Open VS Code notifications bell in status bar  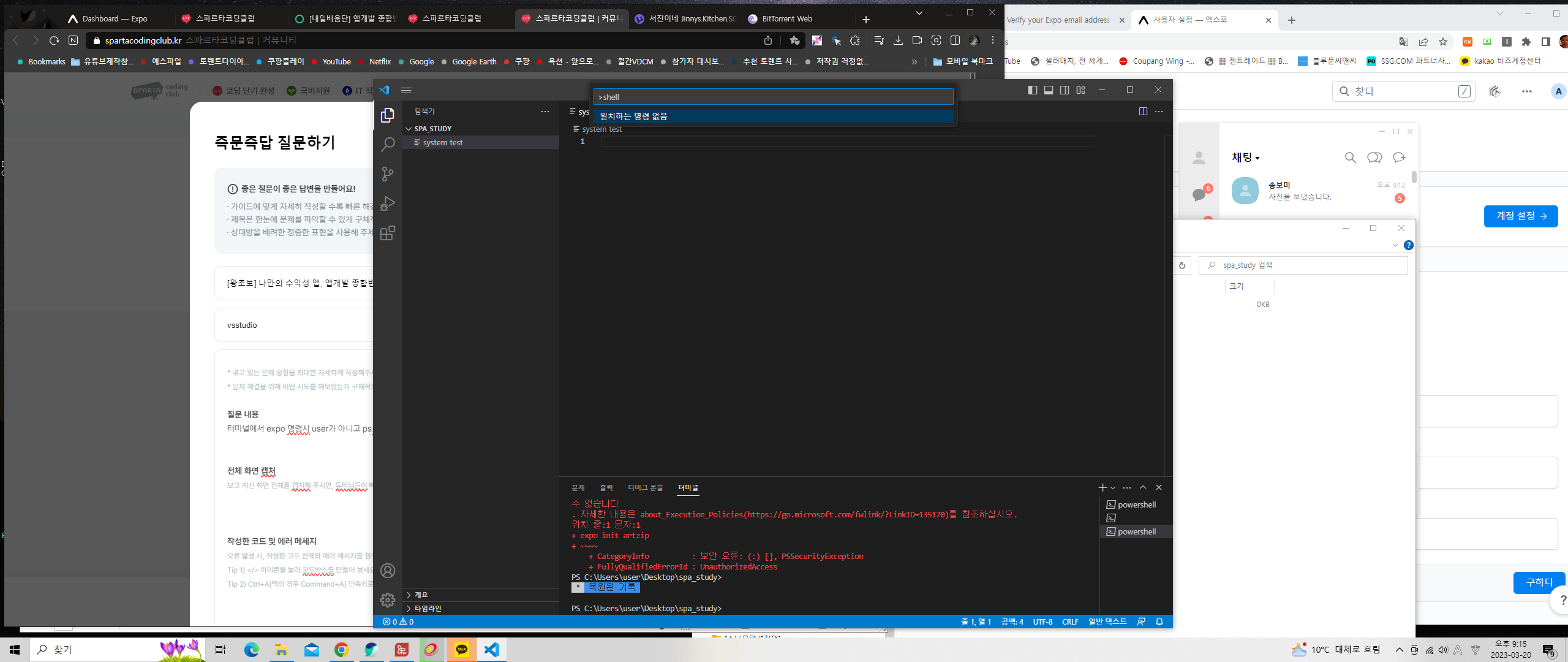click(1159, 622)
